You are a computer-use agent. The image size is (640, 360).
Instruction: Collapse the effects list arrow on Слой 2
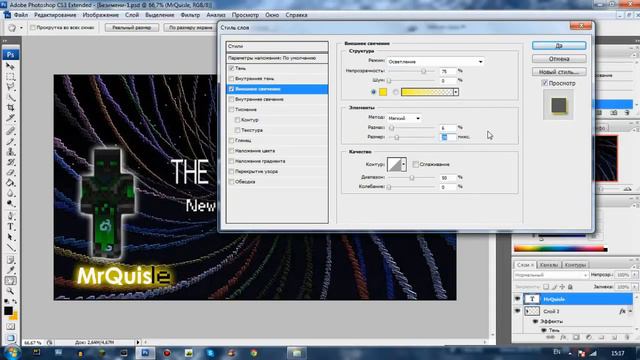tap(630, 311)
